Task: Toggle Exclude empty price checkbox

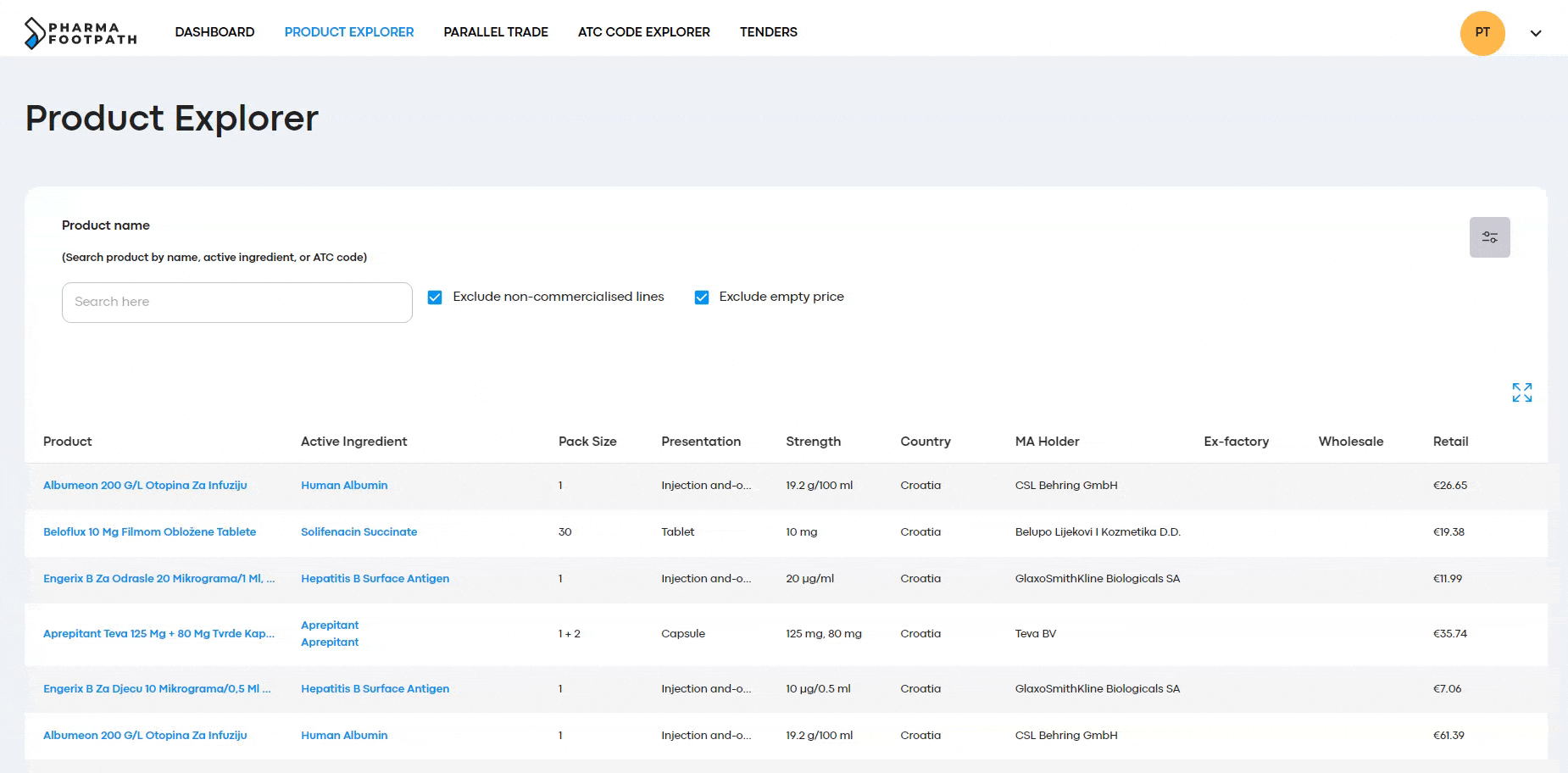Action: point(701,298)
